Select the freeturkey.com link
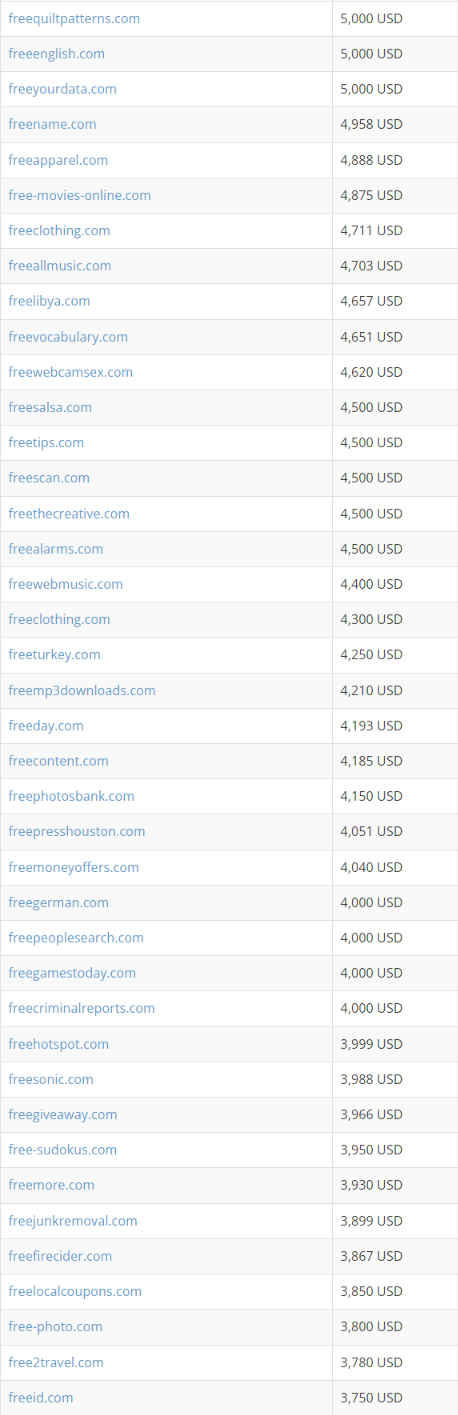 click(54, 654)
